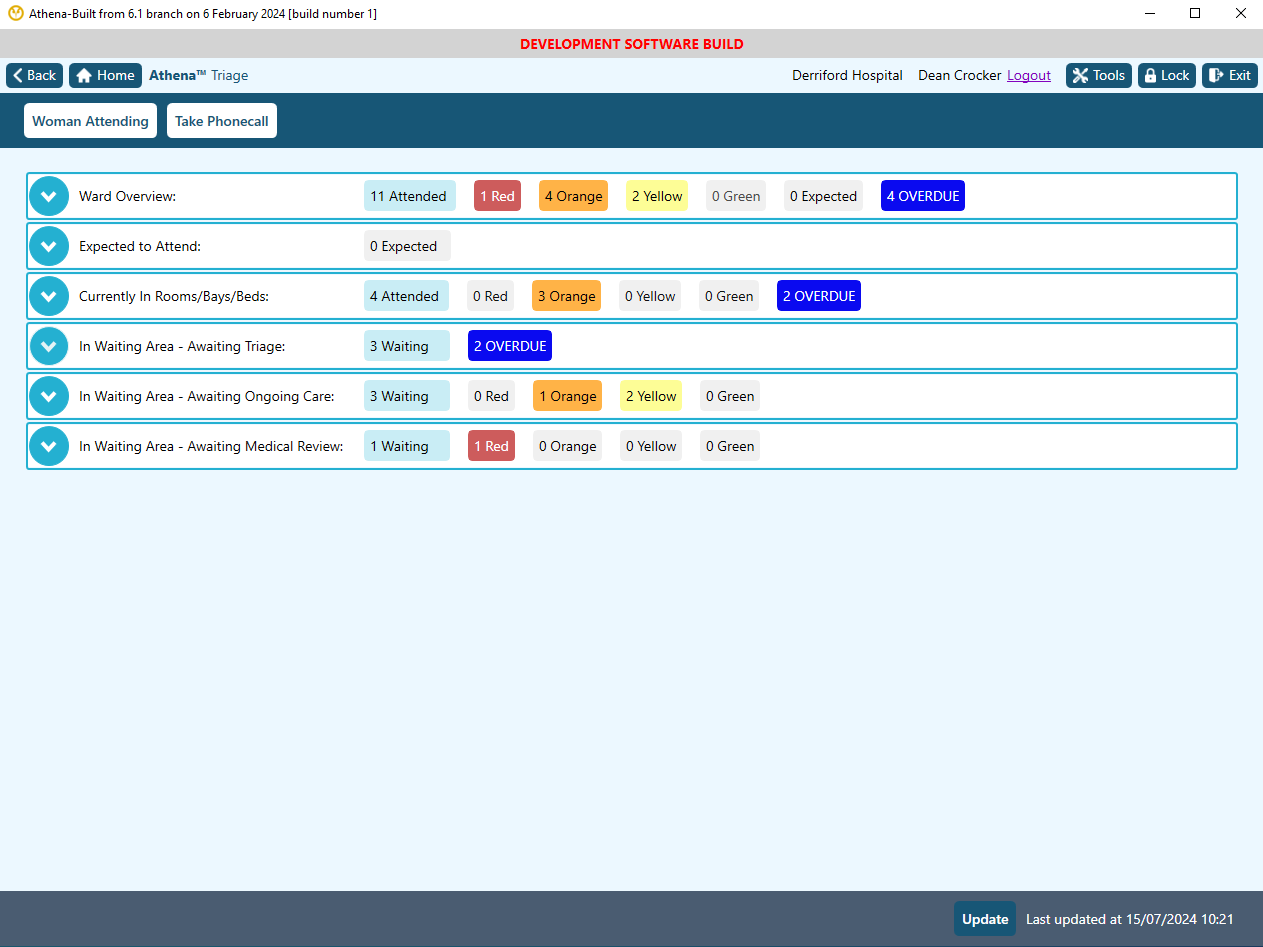Minimize the Athena window
Image resolution: width=1263 pixels, height=947 pixels.
tap(1149, 14)
